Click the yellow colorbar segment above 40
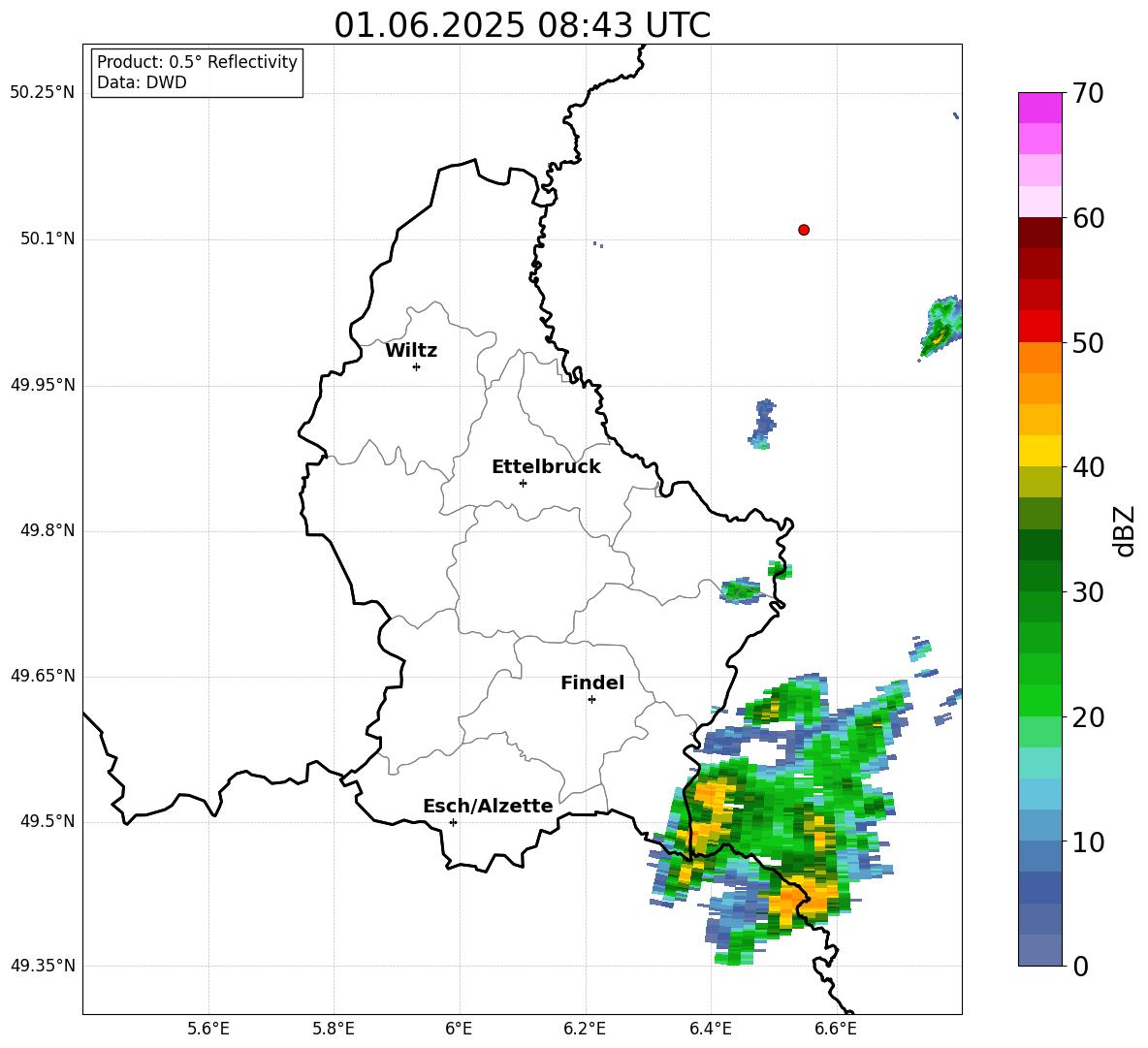 [1039, 451]
